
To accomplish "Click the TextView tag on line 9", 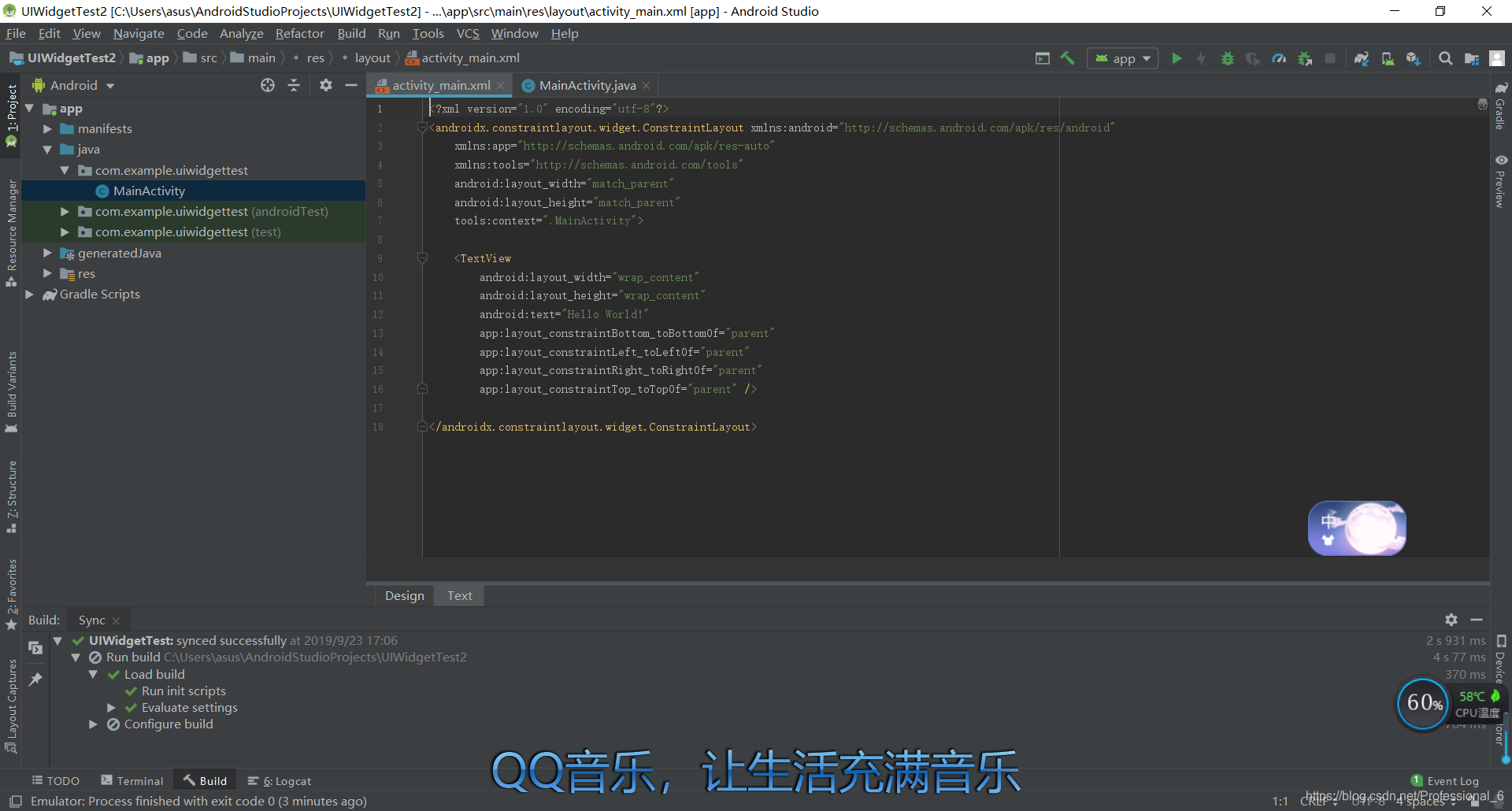I will tap(485, 258).
